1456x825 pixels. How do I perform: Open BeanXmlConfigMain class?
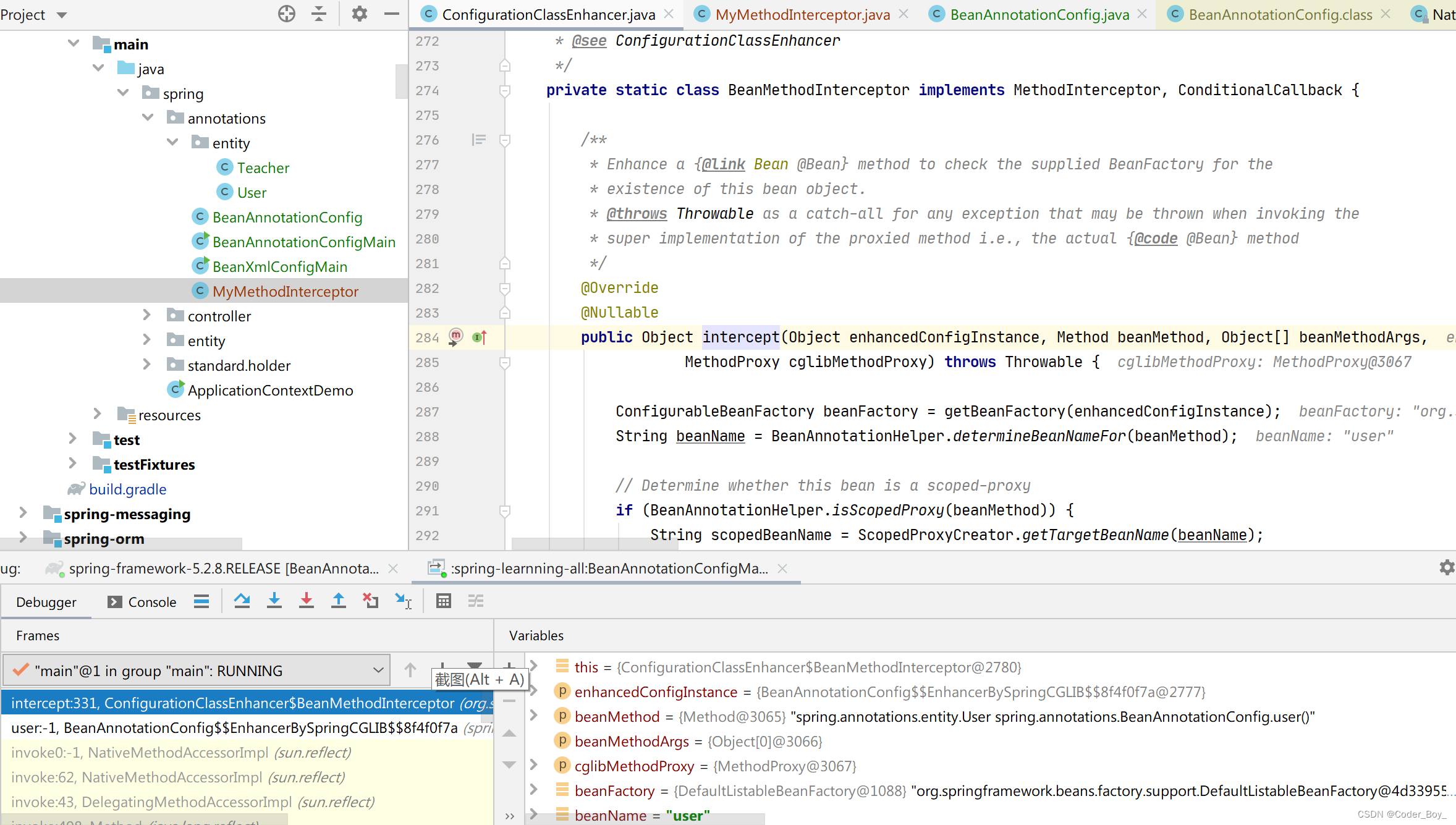(279, 266)
